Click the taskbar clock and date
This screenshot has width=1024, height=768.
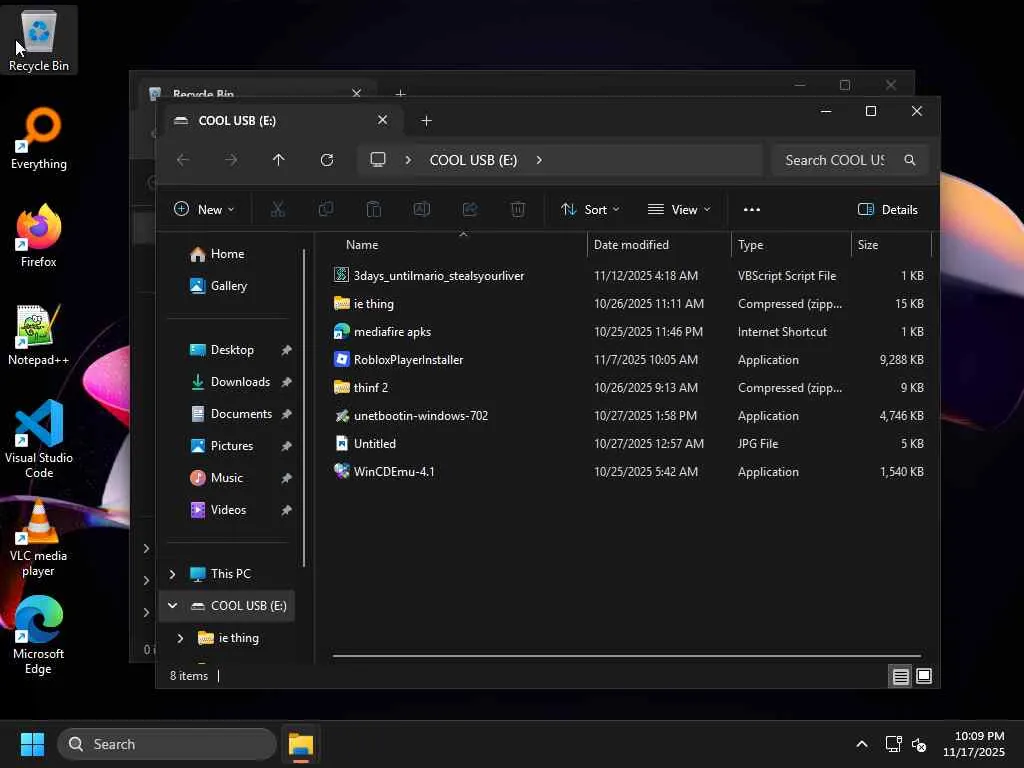(974, 744)
